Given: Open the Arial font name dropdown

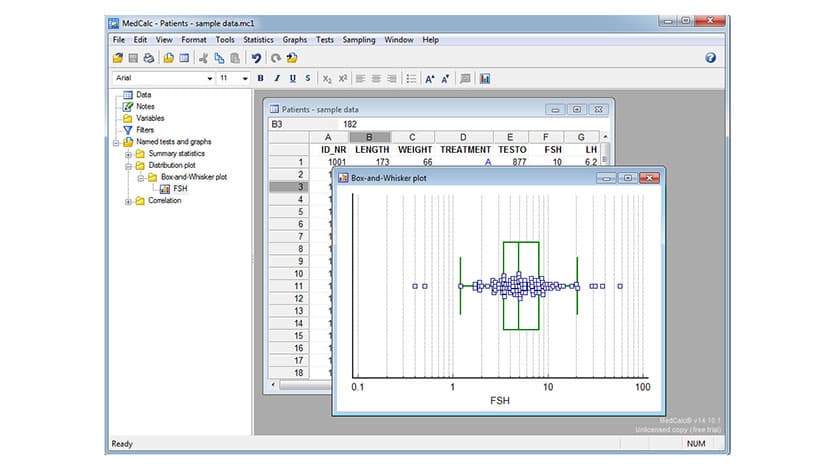Looking at the screenshot, I should (x=210, y=78).
